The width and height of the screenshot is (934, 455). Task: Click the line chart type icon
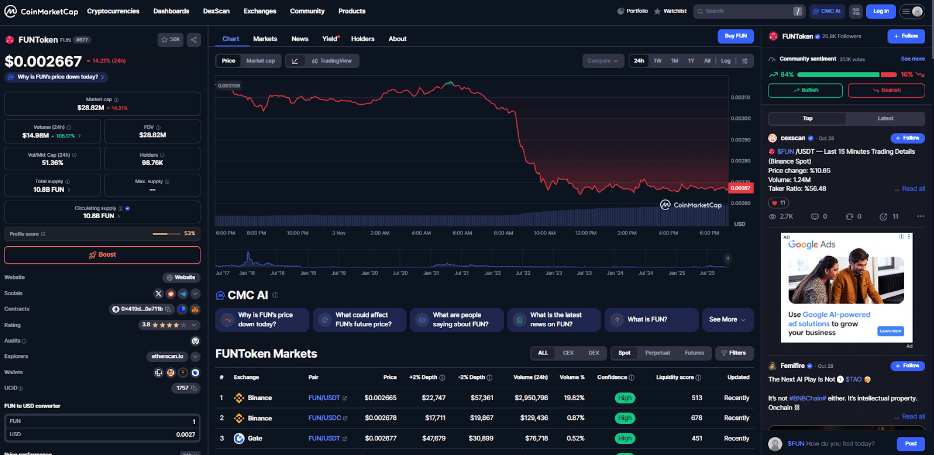click(296, 61)
